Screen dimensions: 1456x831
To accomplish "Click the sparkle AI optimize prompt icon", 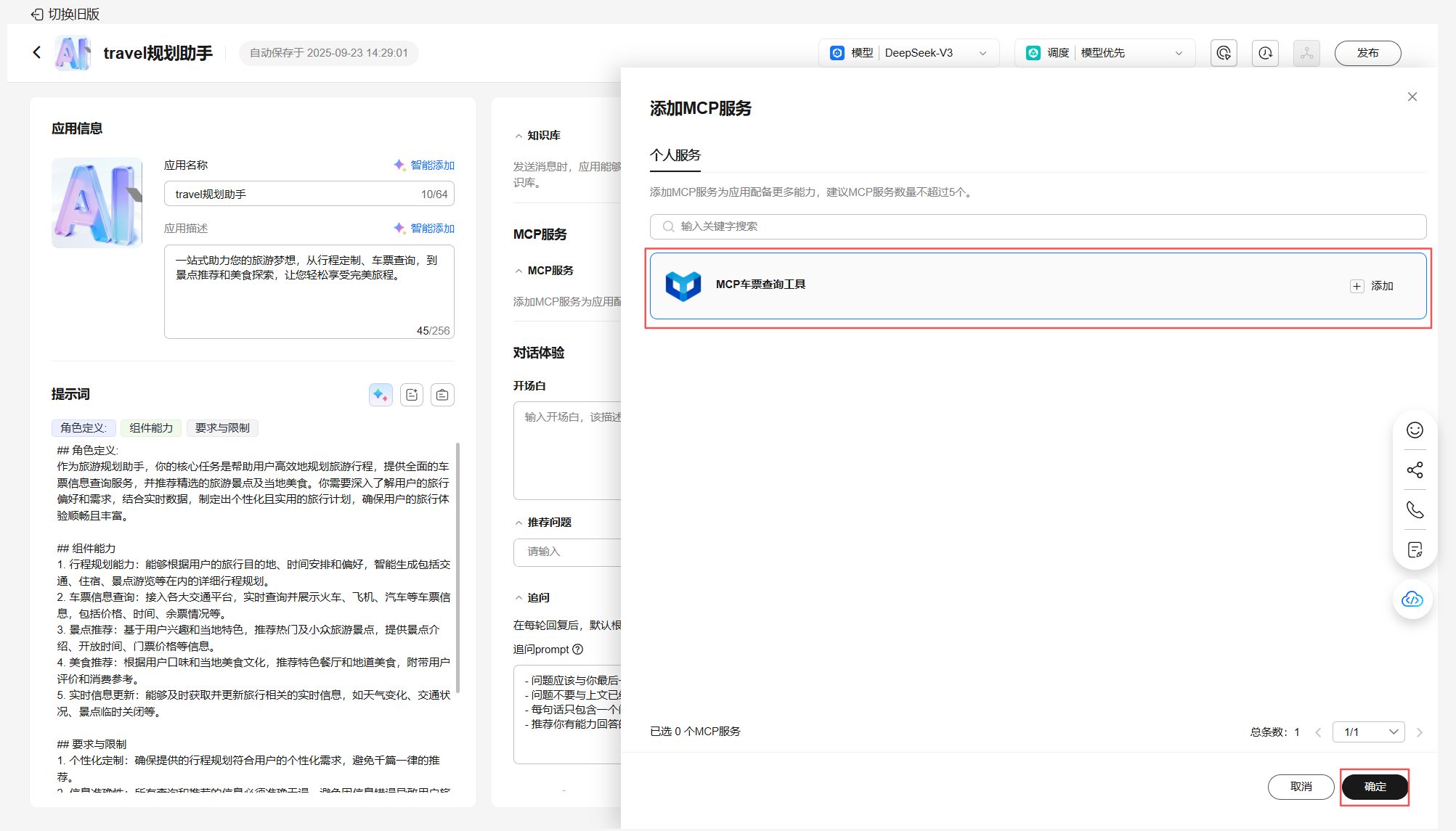I will [x=381, y=395].
